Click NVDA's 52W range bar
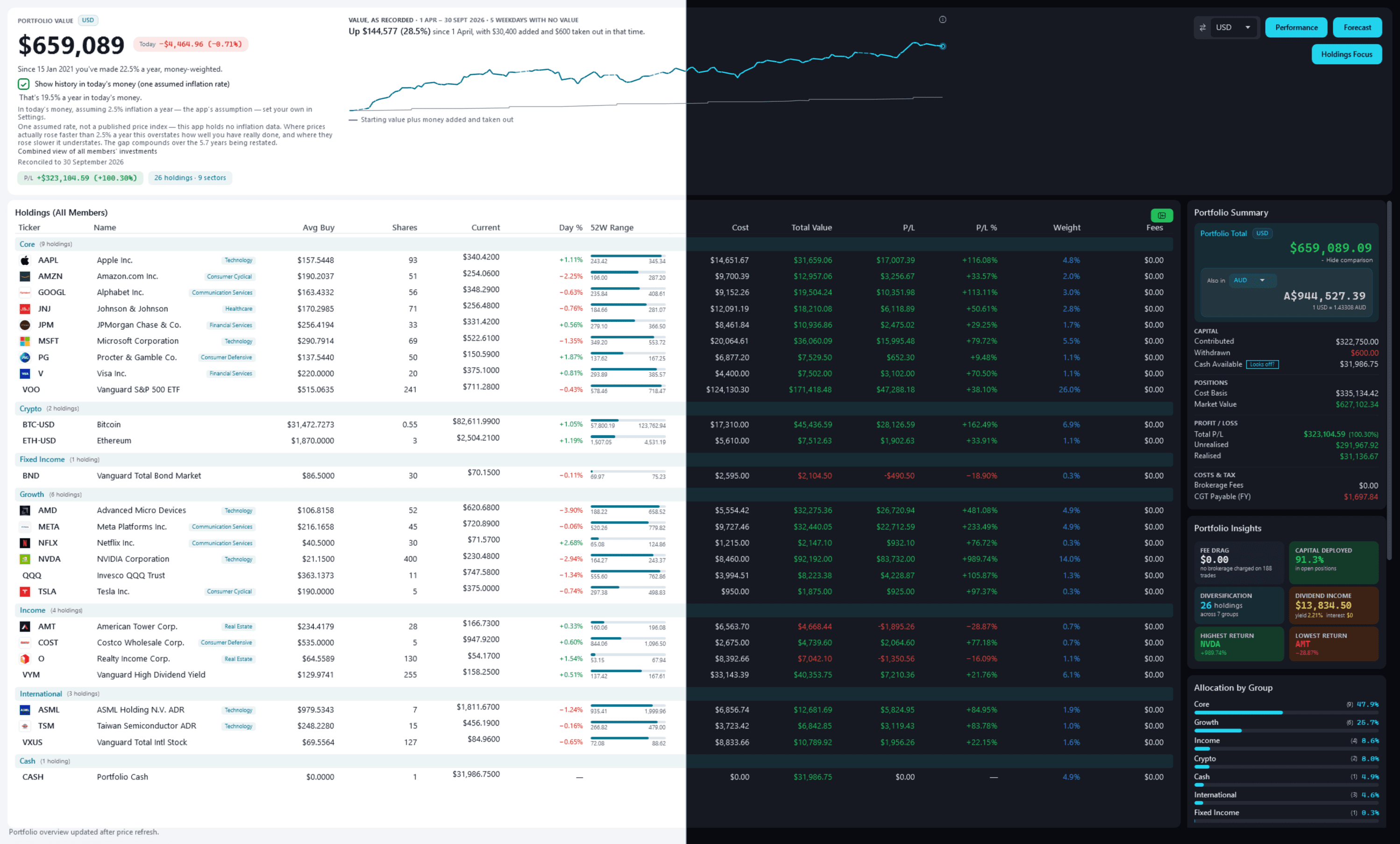Screen dimensions: 1400x844 (628, 555)
